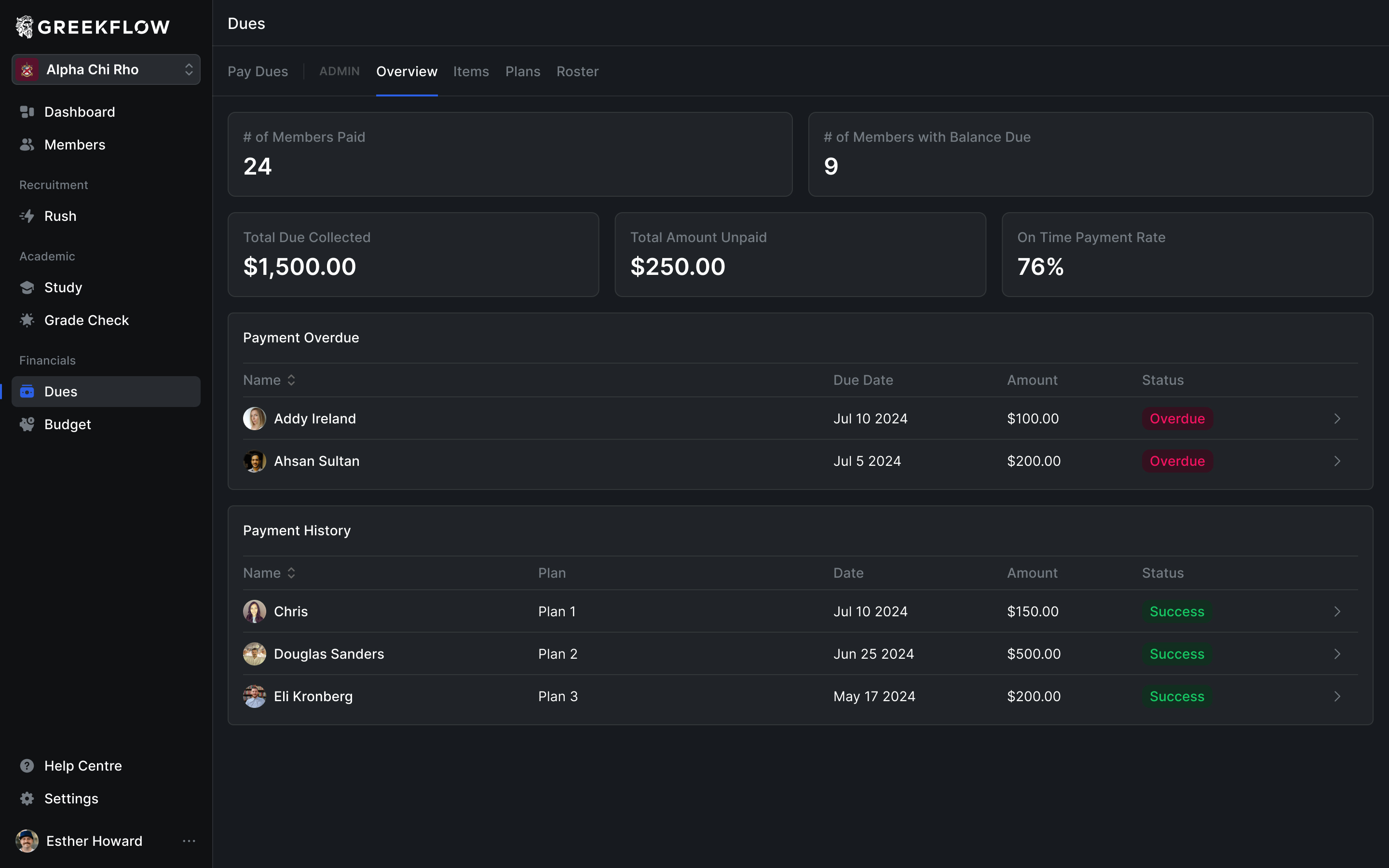This screenshot has height=868, width=1389.
Task: Click the Settings gear icon
Action: pos(27,799)
